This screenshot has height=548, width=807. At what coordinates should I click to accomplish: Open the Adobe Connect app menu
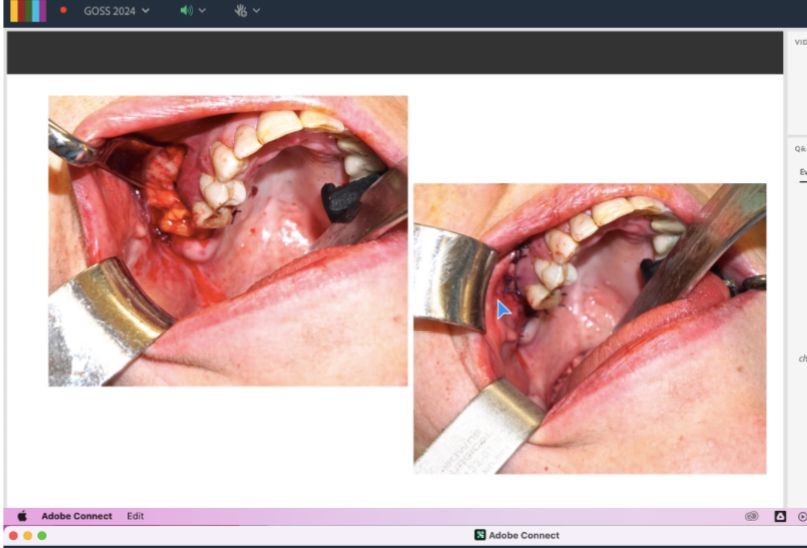pyautogui.click(x=77, y=516)
